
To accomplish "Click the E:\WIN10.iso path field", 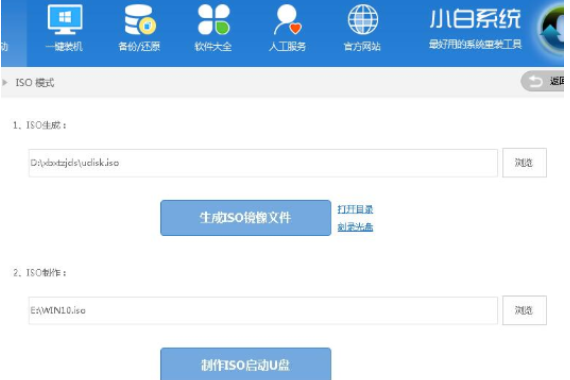I will 263,311.
